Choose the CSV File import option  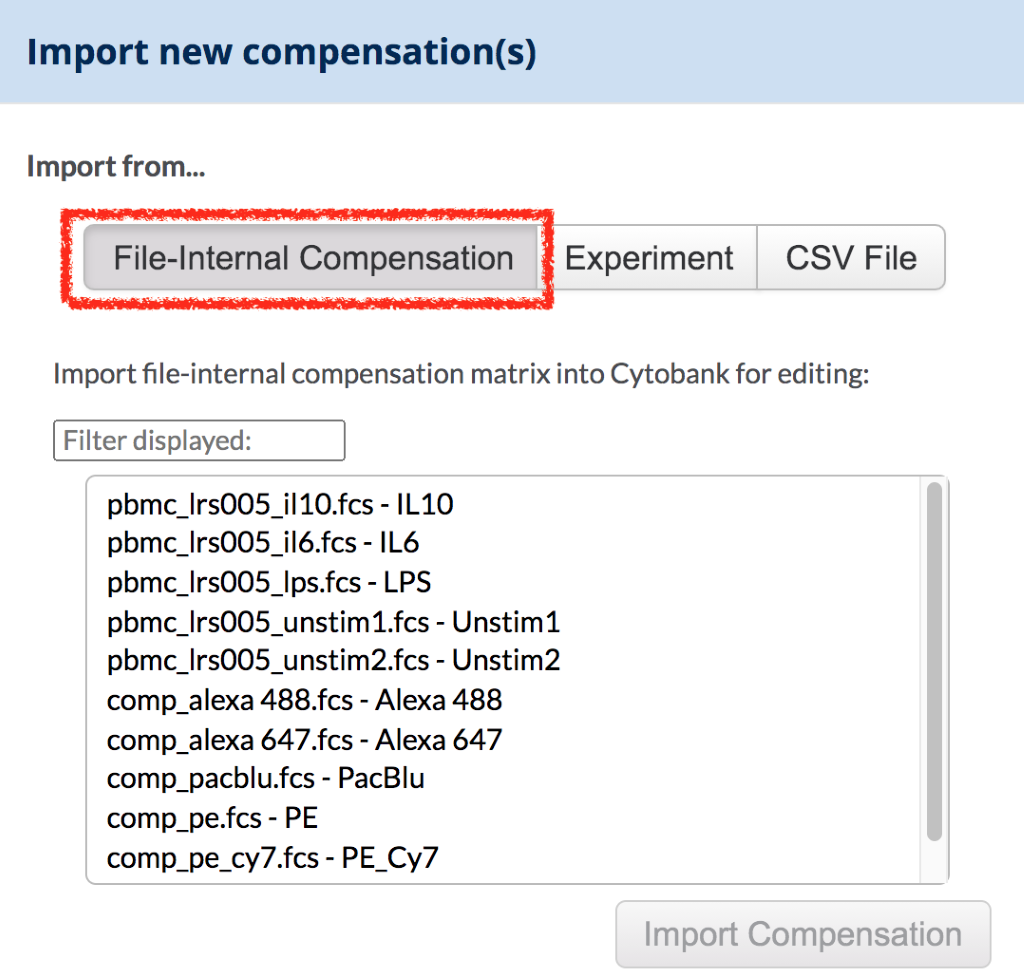point(850,258)
